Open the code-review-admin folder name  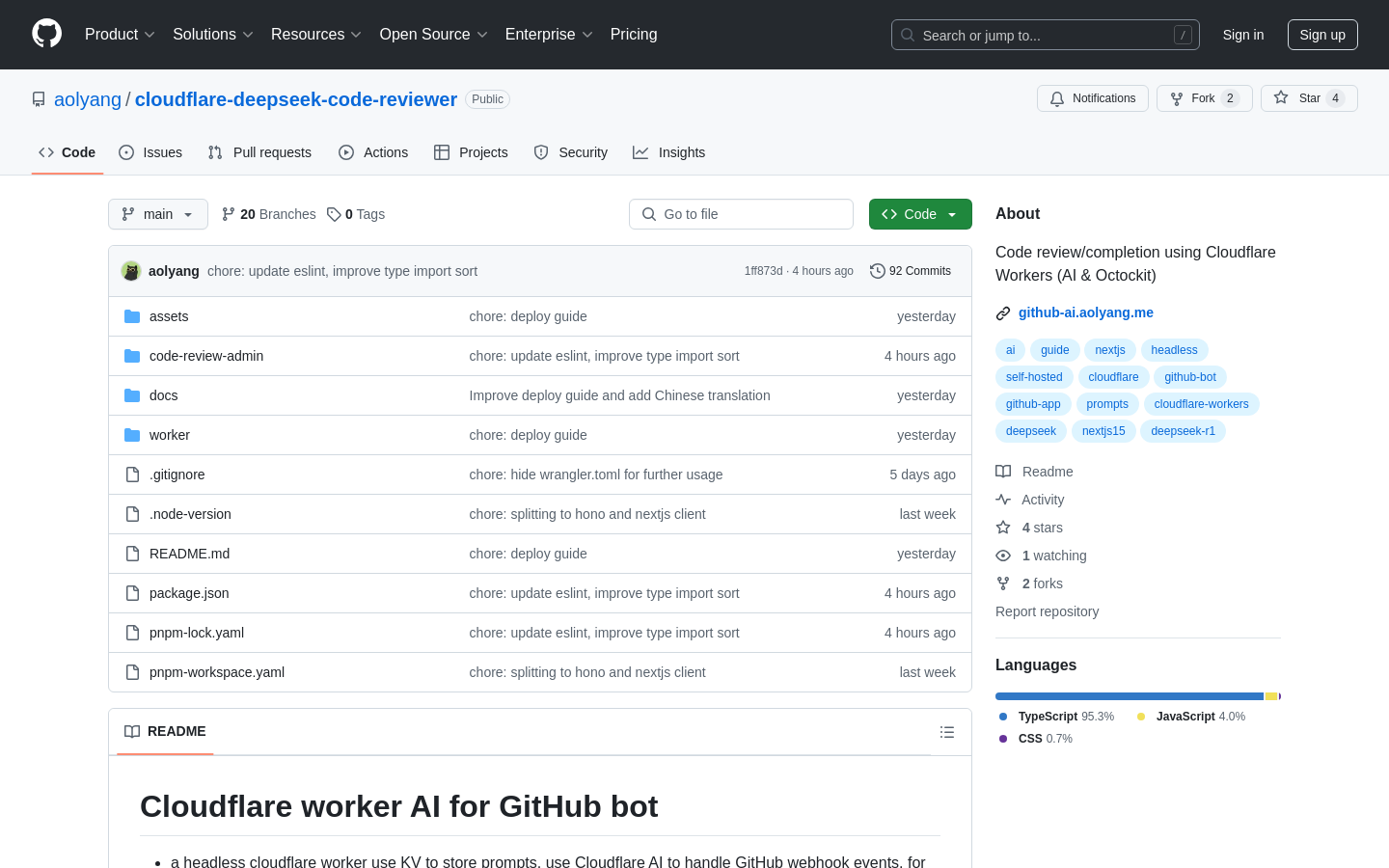pyautogui.click(x=206, y=356)
